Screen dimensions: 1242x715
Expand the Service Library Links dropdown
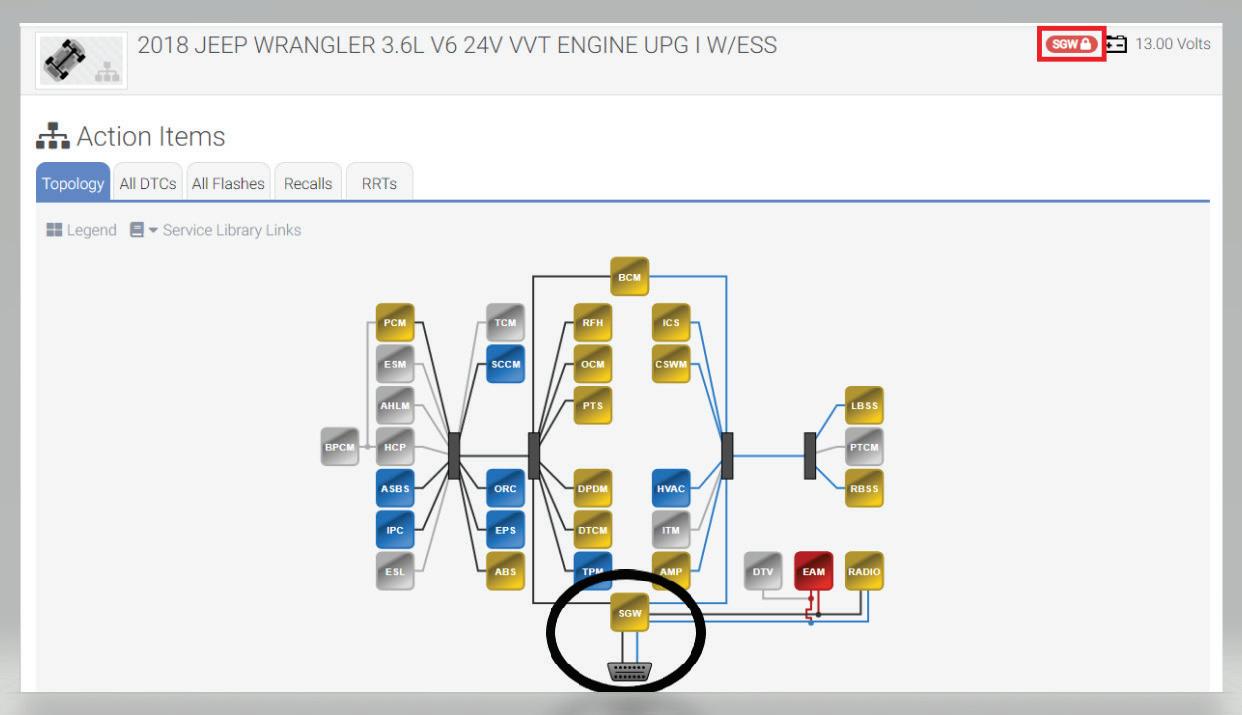tap(215, 230)
